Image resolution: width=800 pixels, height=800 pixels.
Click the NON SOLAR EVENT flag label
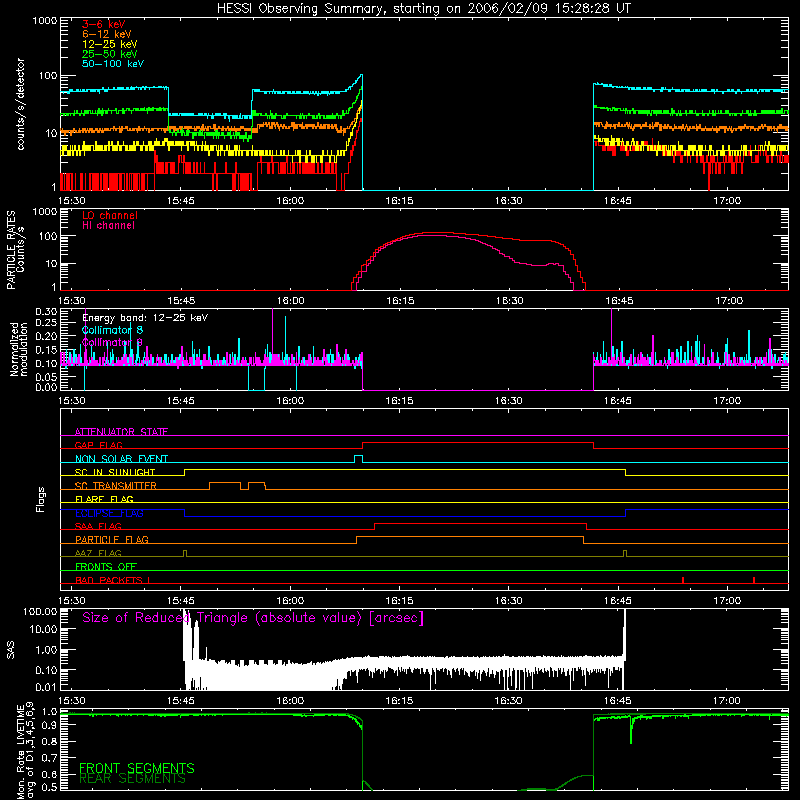[121, 459]
